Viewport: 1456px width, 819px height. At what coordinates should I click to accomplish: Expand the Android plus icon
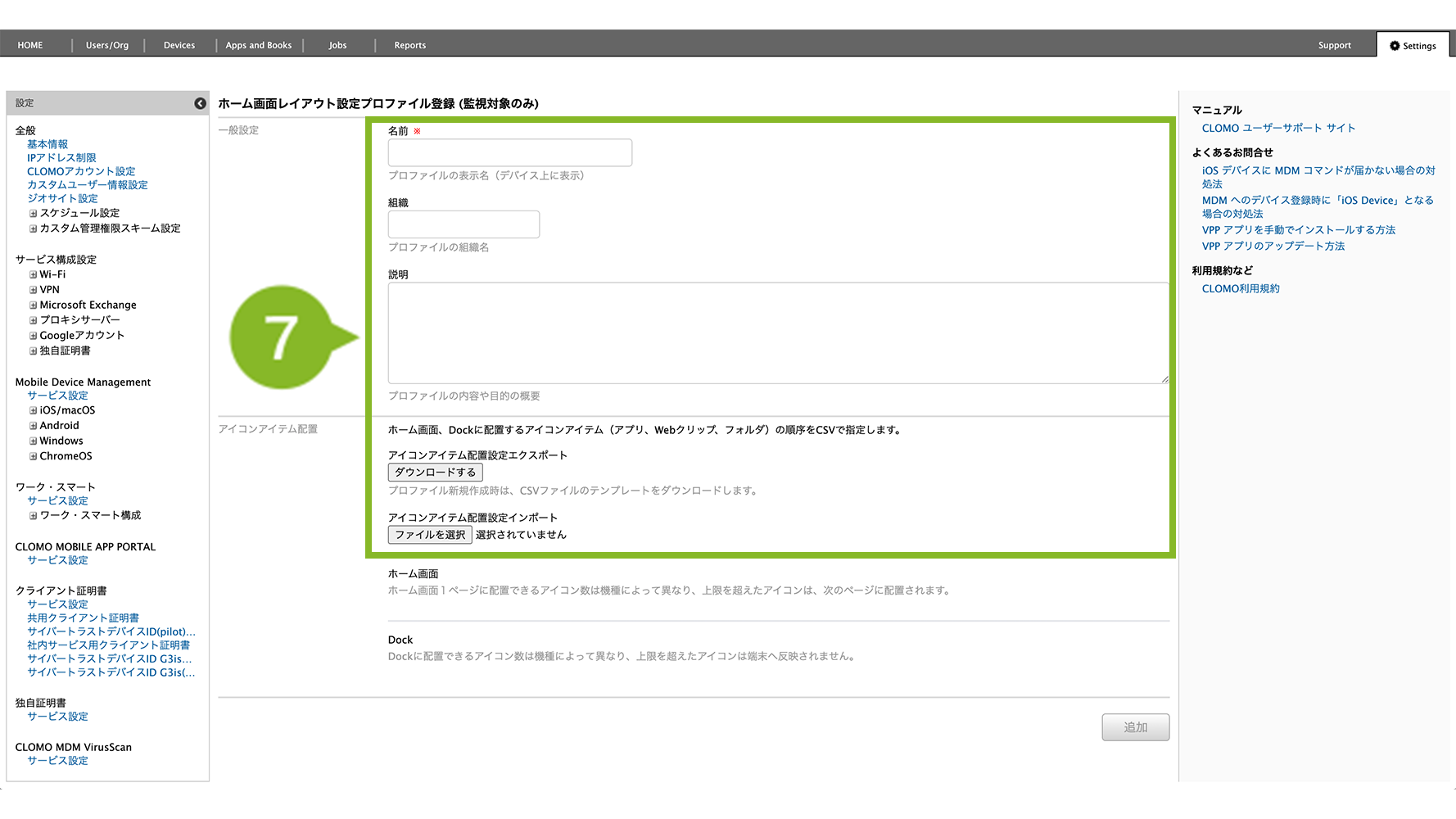34,426
